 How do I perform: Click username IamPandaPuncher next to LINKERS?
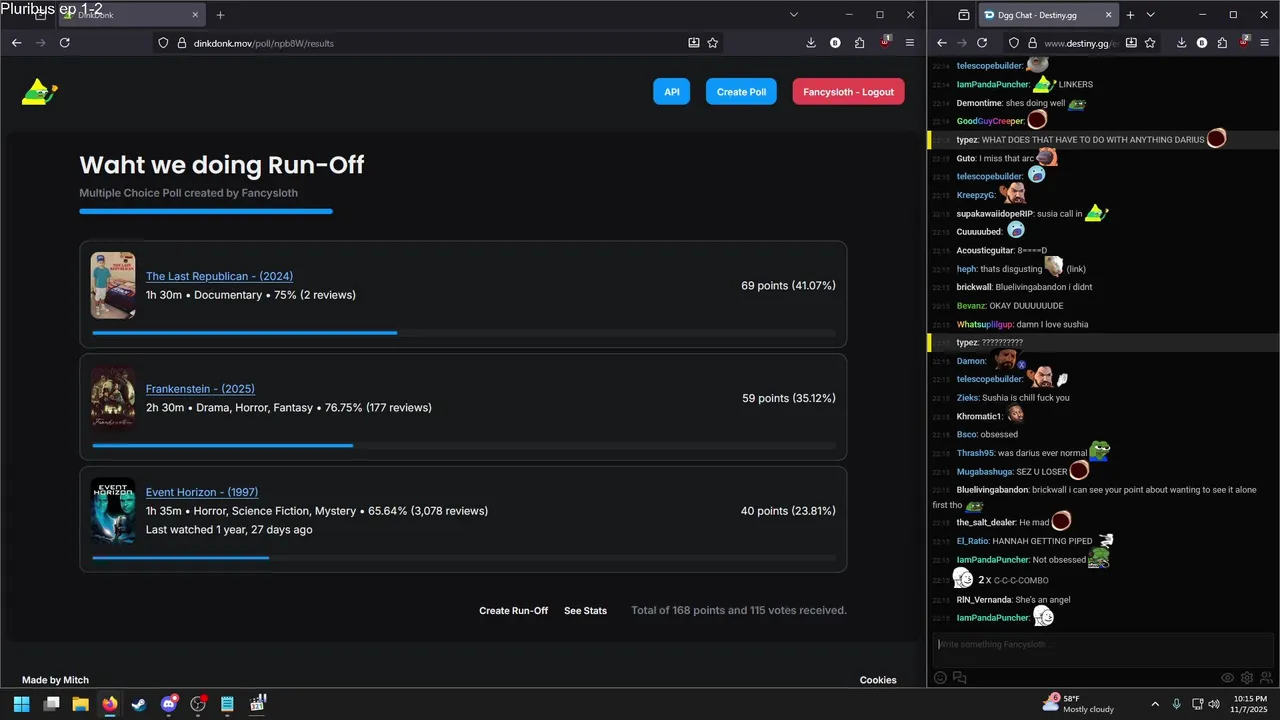click(x=993, y=84)
